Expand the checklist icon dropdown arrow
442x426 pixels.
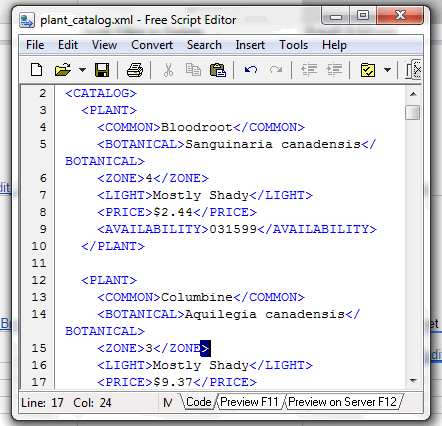click(387, 70)
